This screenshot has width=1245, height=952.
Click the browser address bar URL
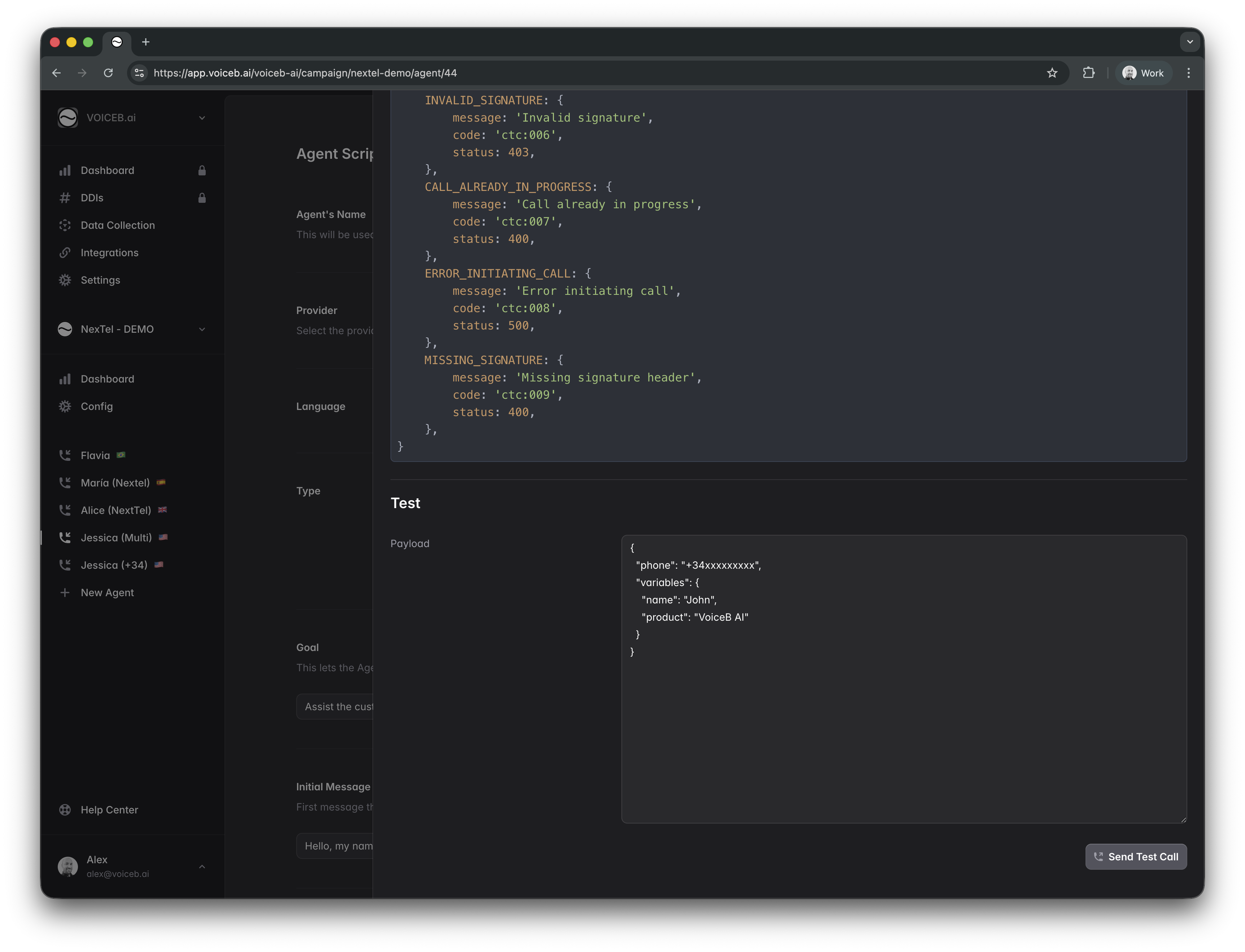pos(305,73)
